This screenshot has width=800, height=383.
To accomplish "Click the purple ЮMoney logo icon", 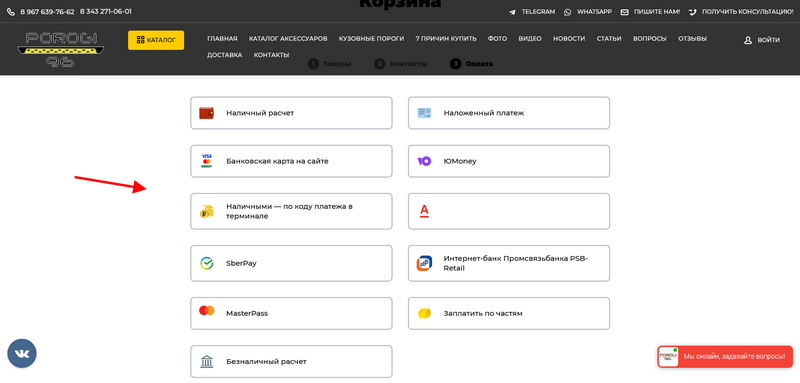I will click(424, 161).
